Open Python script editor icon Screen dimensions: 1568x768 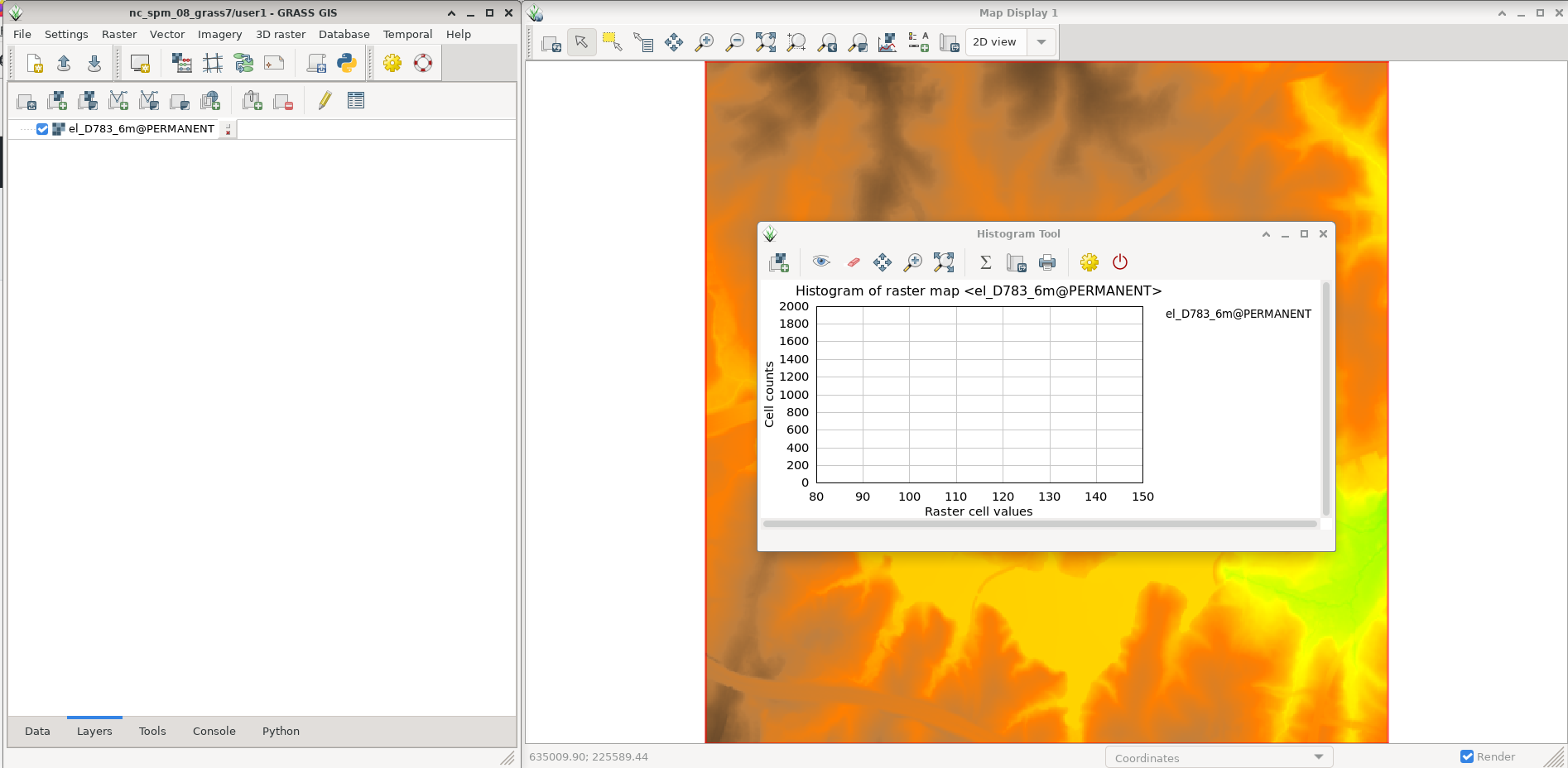[x=347, y=63]
